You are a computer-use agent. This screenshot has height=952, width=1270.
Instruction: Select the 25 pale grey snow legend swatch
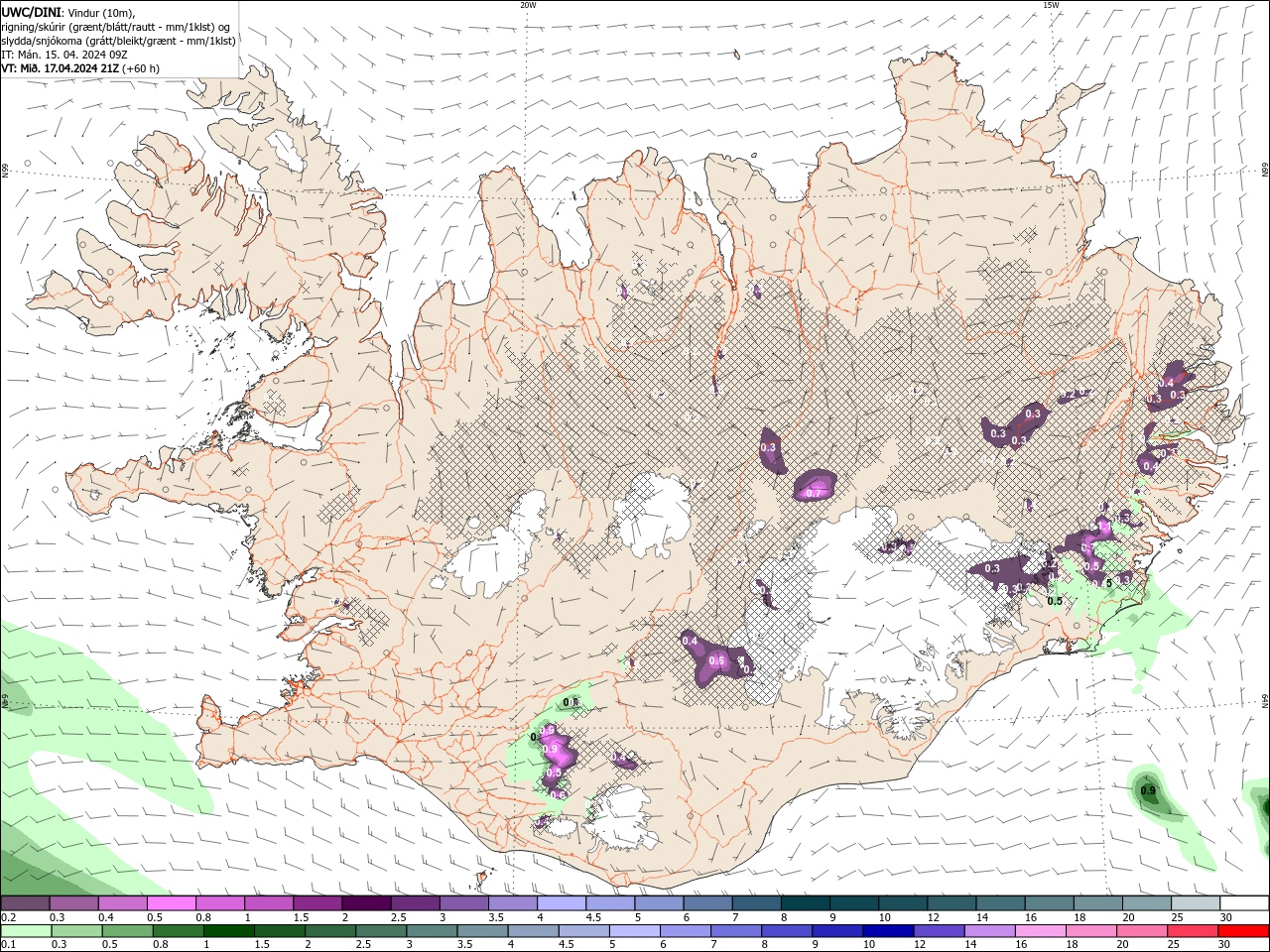point(1196,903)
